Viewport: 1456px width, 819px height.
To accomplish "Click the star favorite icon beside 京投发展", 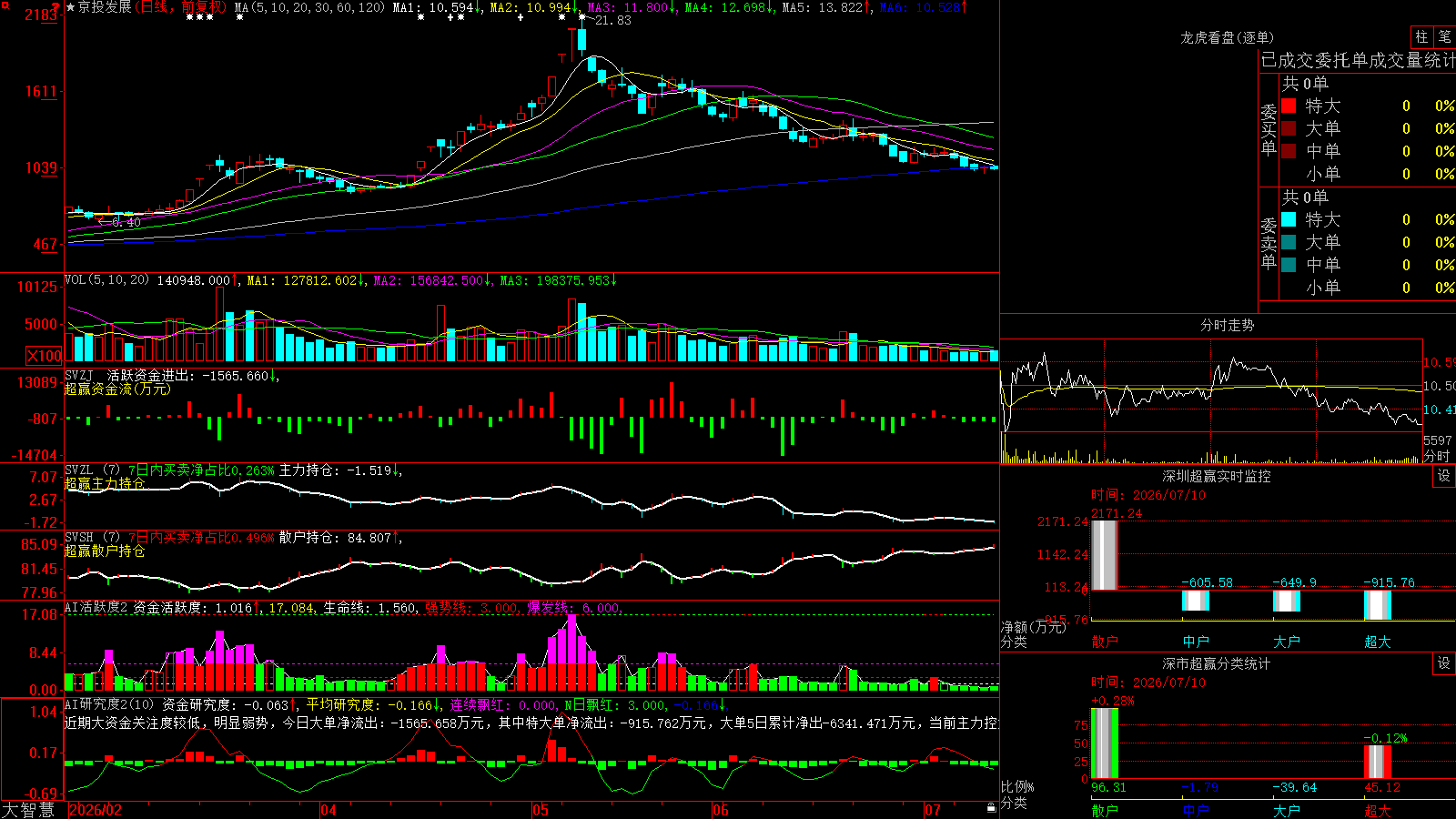I will coord(71,7).
